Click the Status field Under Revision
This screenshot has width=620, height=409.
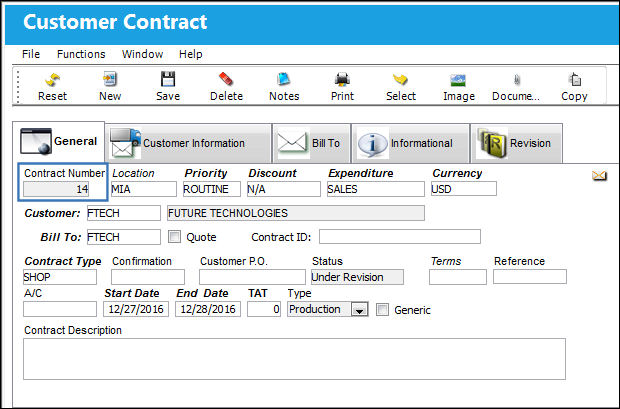[357, 277]
